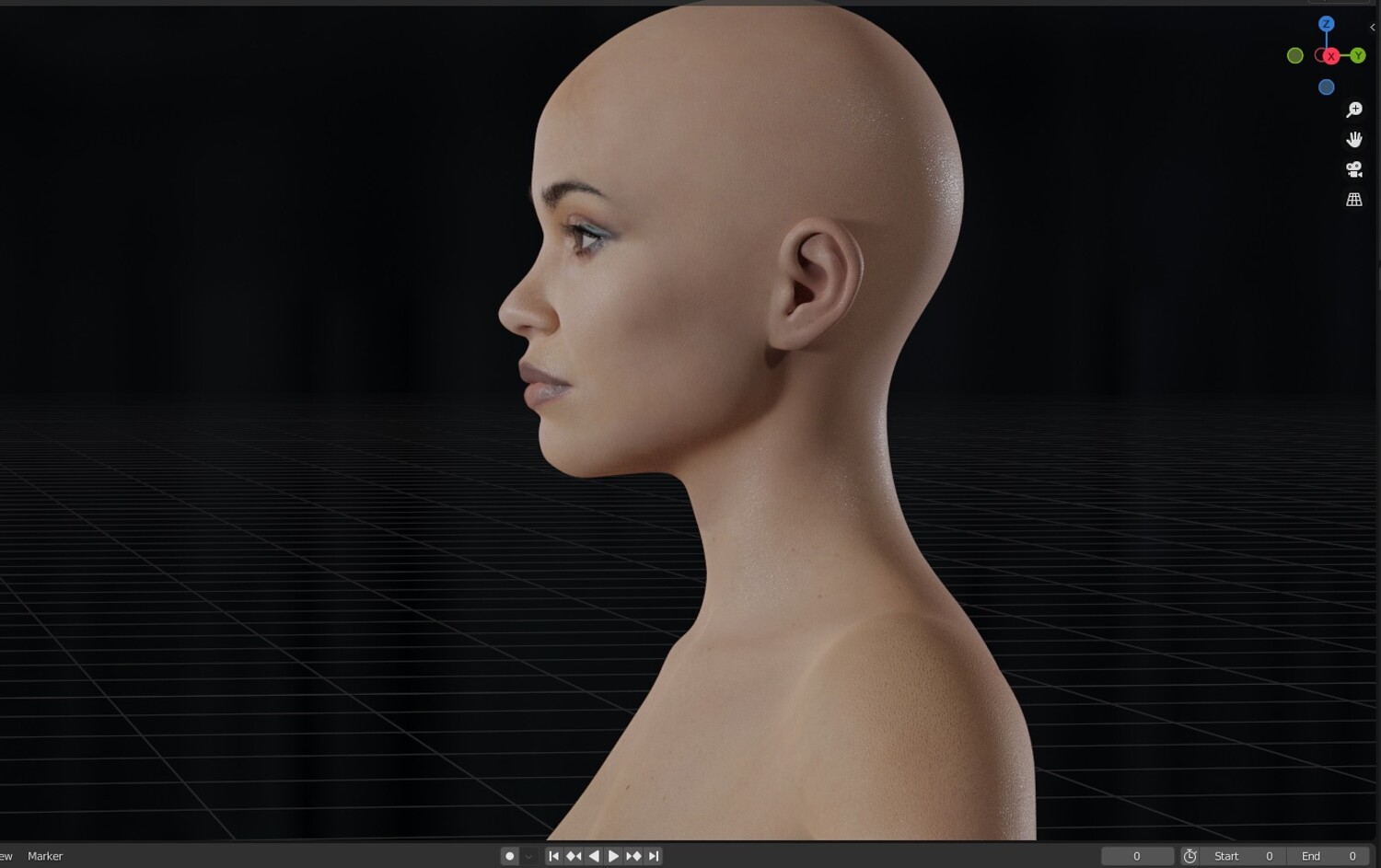1381x868 pixels.
Task: Jump to the end frame
Action: click(x=654, y=856)
